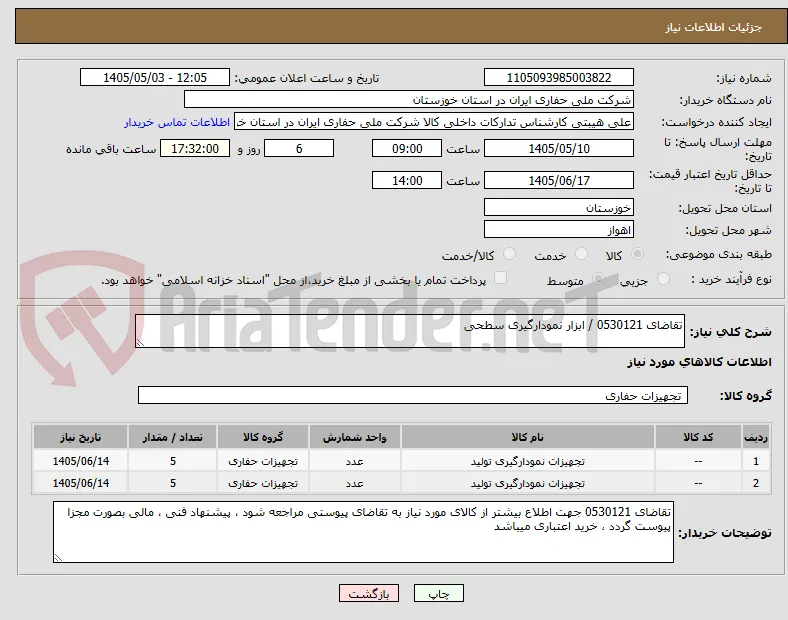This screenshot has width=788, height=620.
Task: Click the resize handle of buyer notes textarea
Action: [58, 557]
